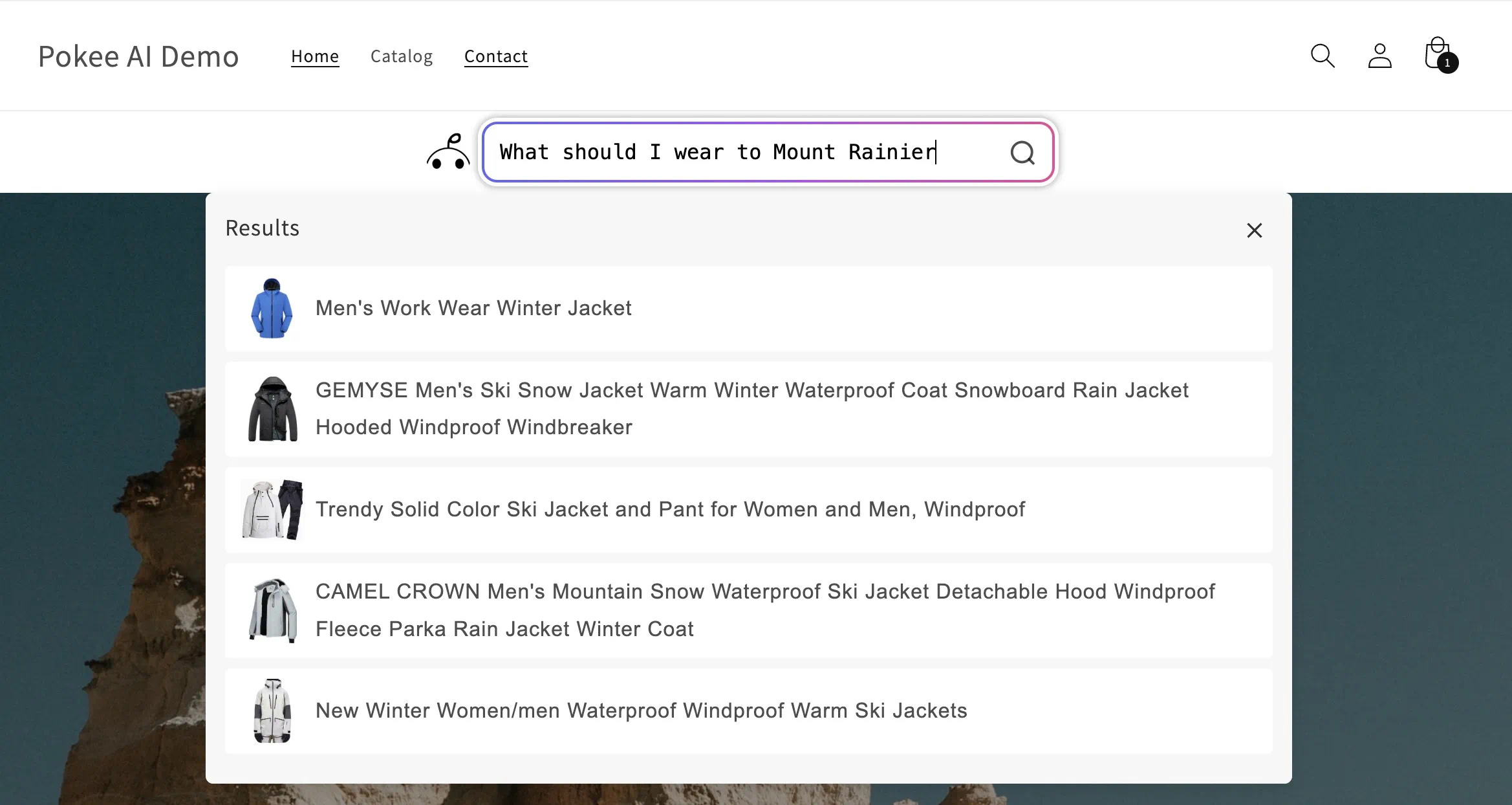Submit query with AI search button
This screenshot has width=1512, height=805.
1022,153
